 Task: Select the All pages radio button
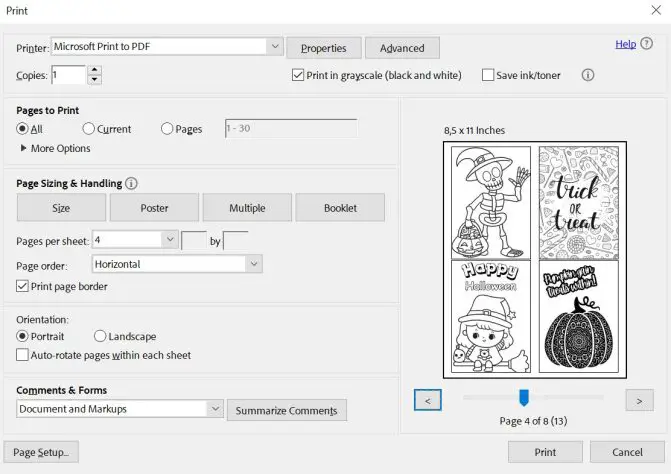(x=22, y=129)
